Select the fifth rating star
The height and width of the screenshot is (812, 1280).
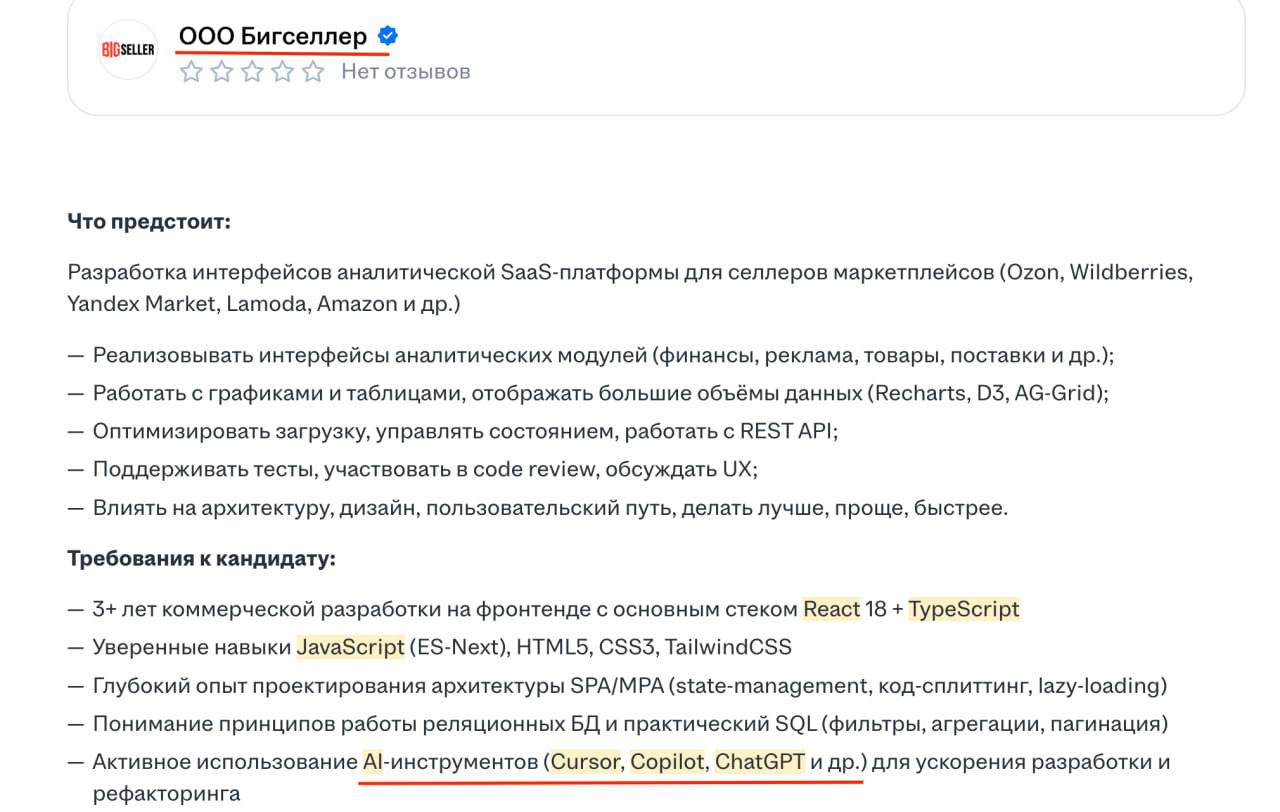click(313, 71)
